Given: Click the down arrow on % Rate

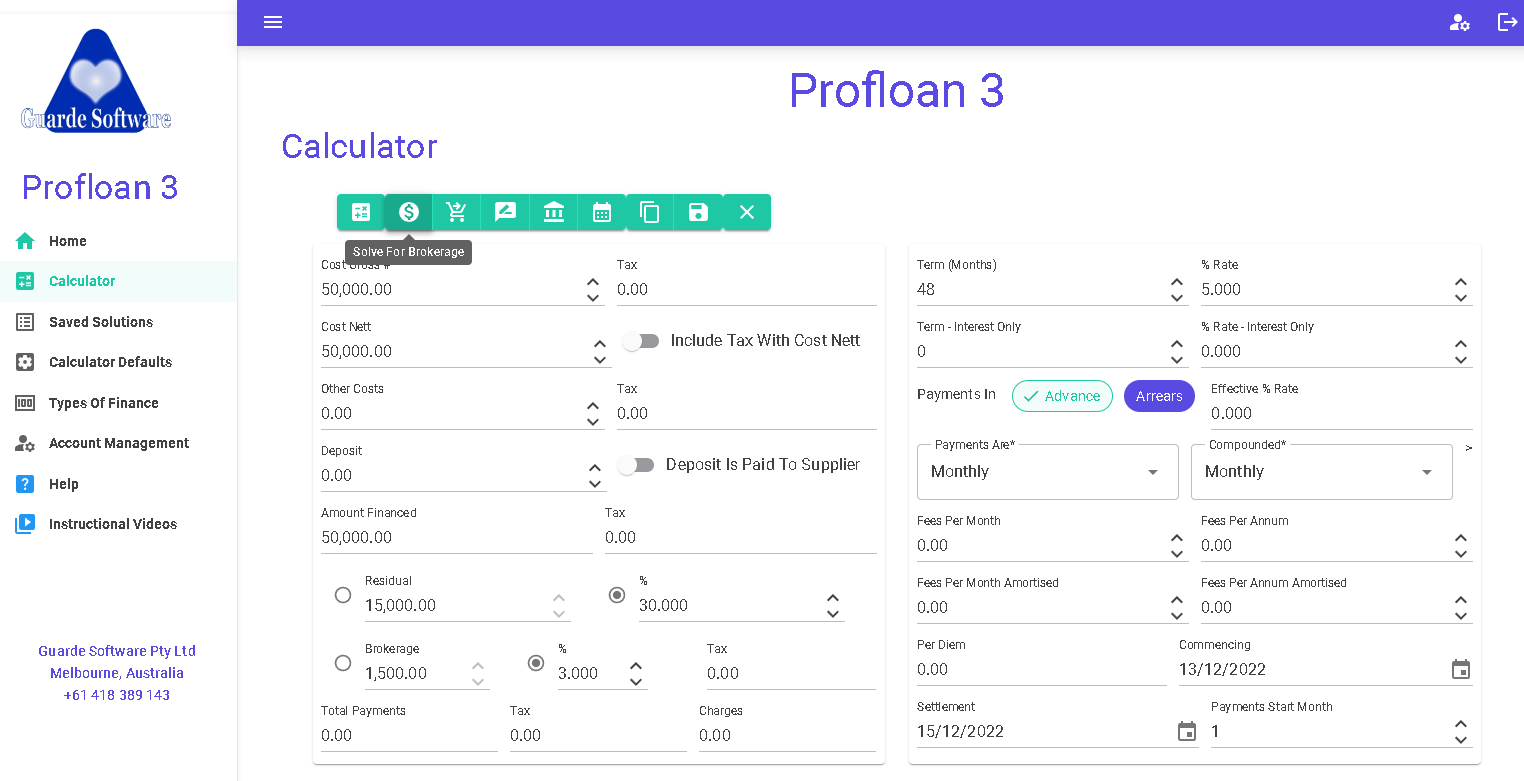Looking at the screenshot, I should click(x=1461, y=298).
